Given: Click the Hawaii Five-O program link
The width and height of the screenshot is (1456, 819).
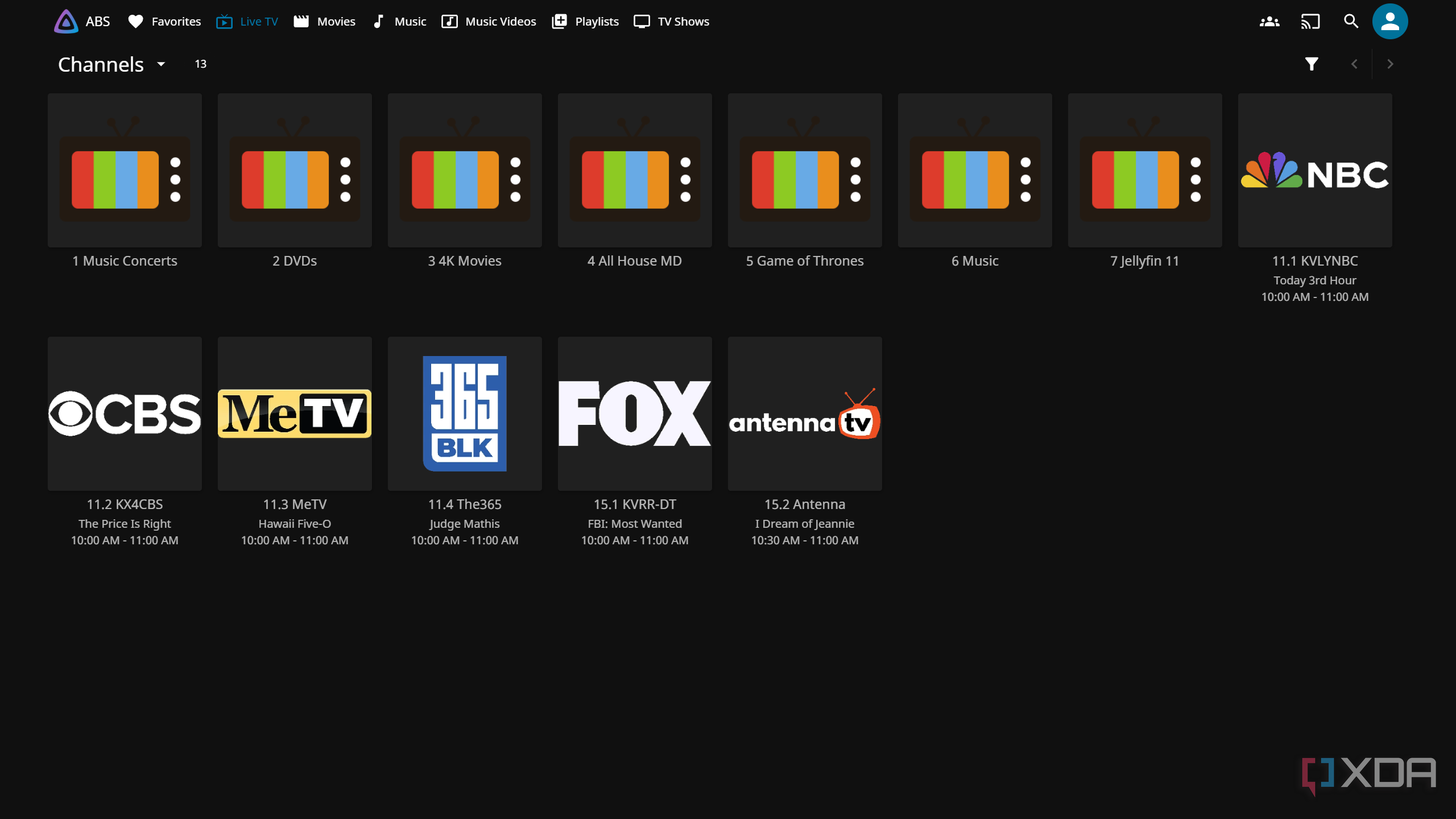Looking at the screenshot, I should coord(295,524).
